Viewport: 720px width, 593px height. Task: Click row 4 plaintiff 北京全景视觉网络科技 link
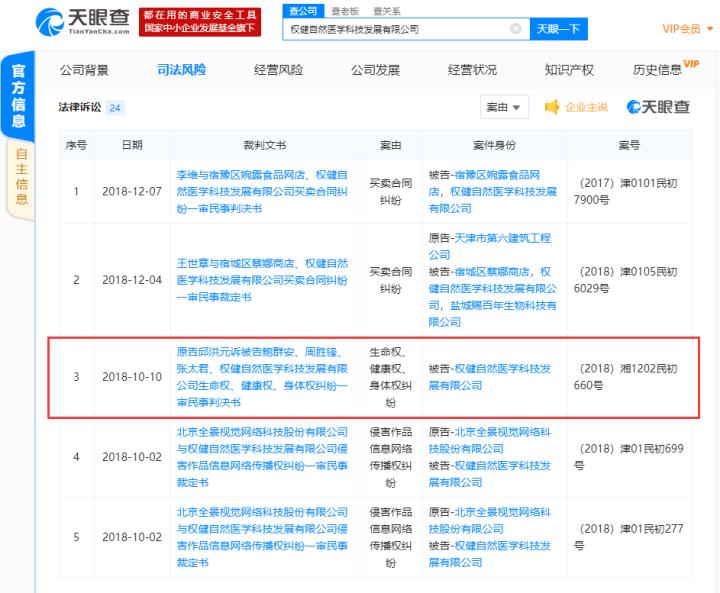[489, 440]
